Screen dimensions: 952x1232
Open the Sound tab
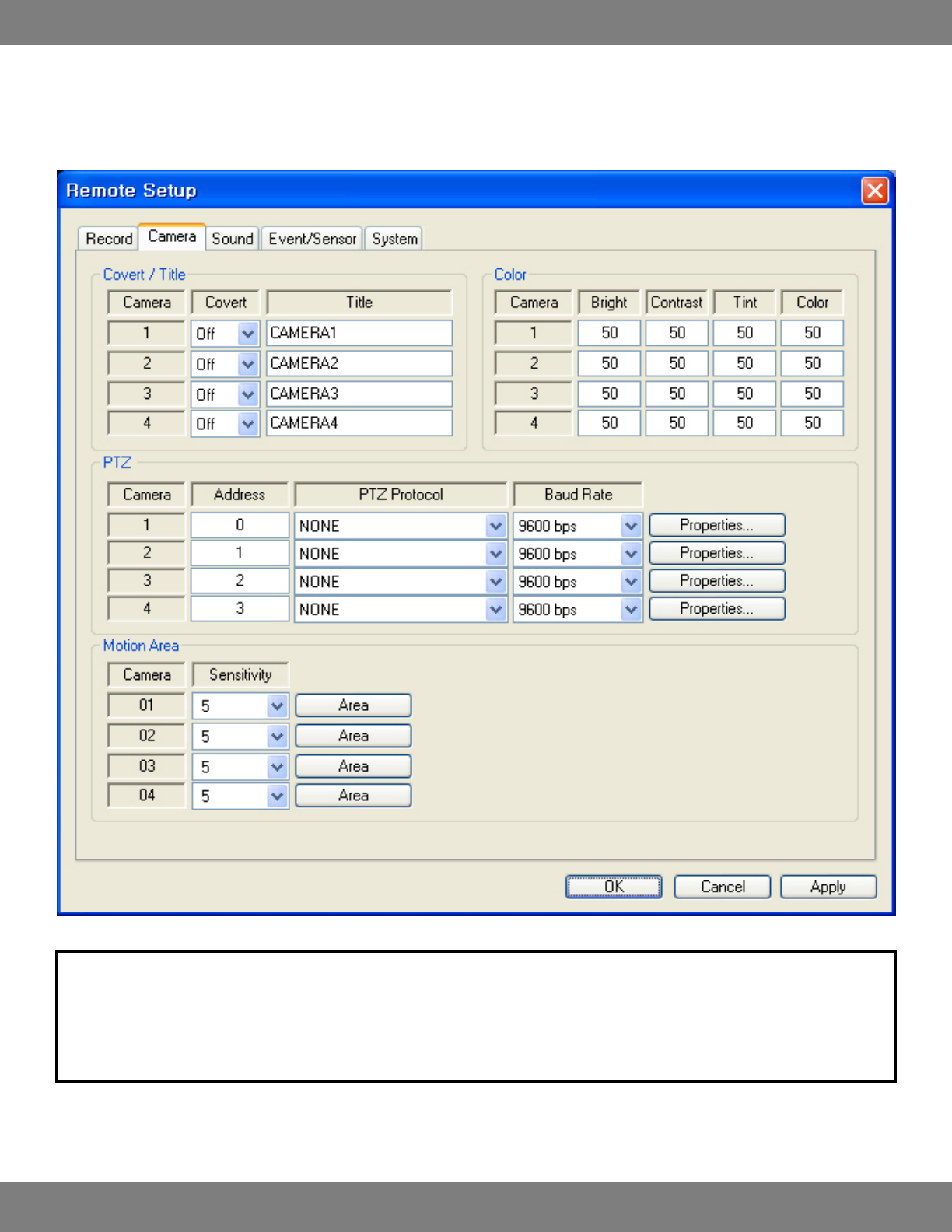[x=233, y=239]
